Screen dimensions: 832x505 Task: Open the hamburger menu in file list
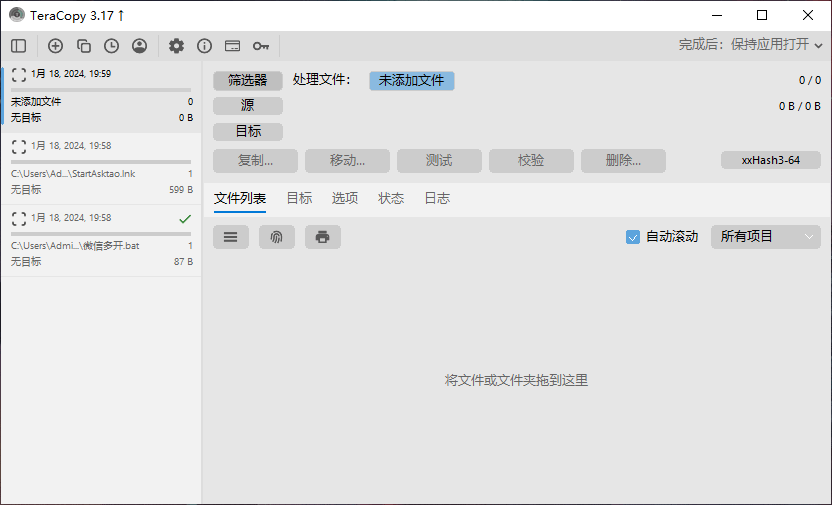(231, 237)
